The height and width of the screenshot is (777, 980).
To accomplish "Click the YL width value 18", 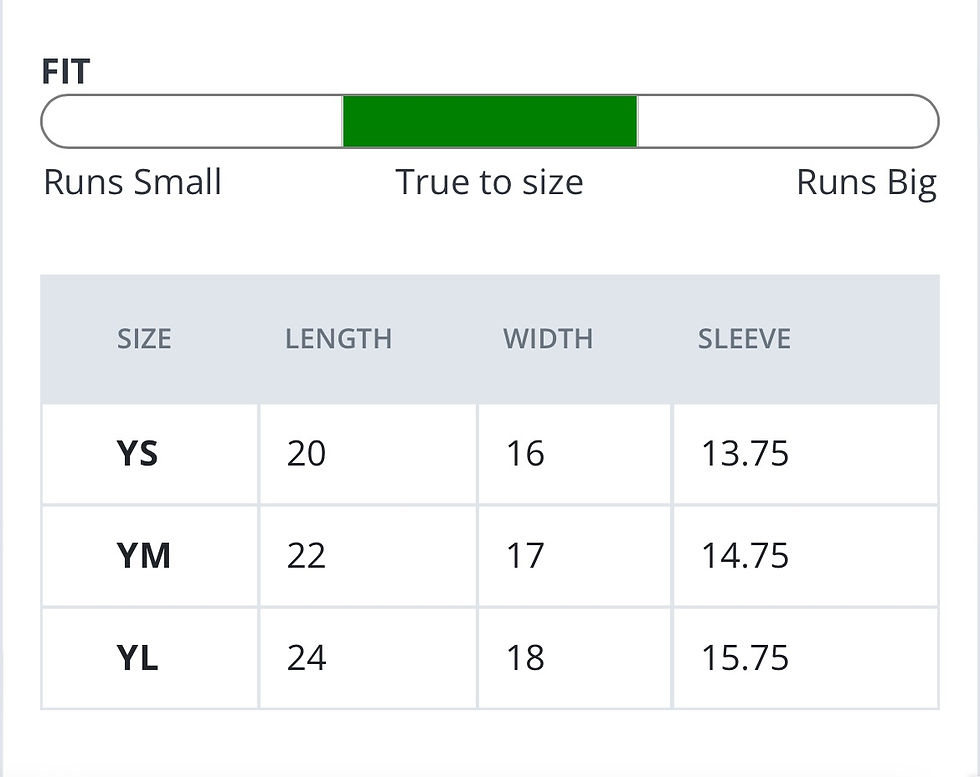I will (x=525, y=658).
